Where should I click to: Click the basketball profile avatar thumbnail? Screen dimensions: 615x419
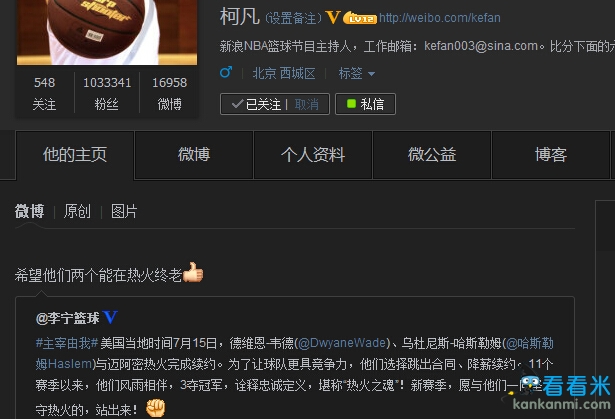pos(107,32)
